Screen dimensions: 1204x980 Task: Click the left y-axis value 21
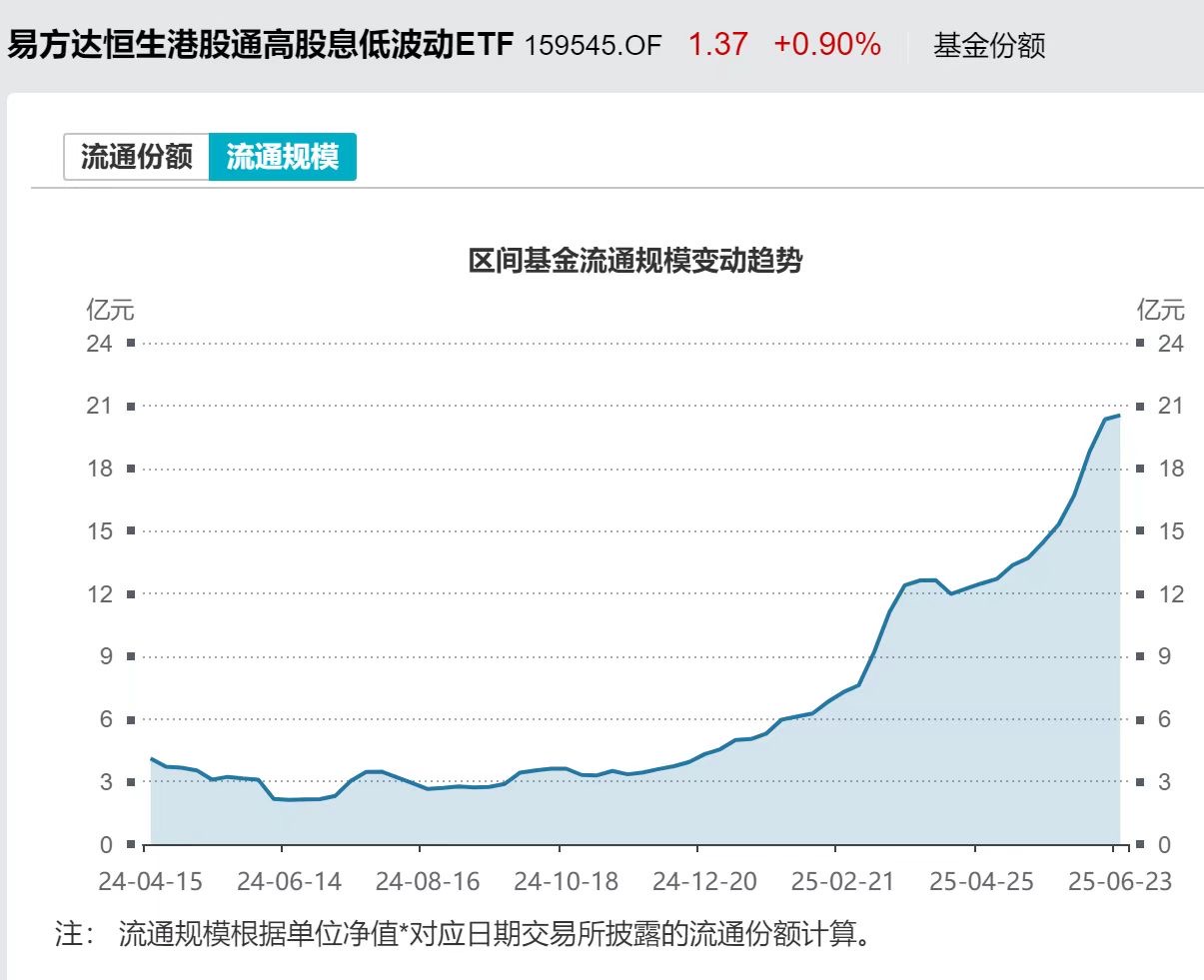point(100,406)
